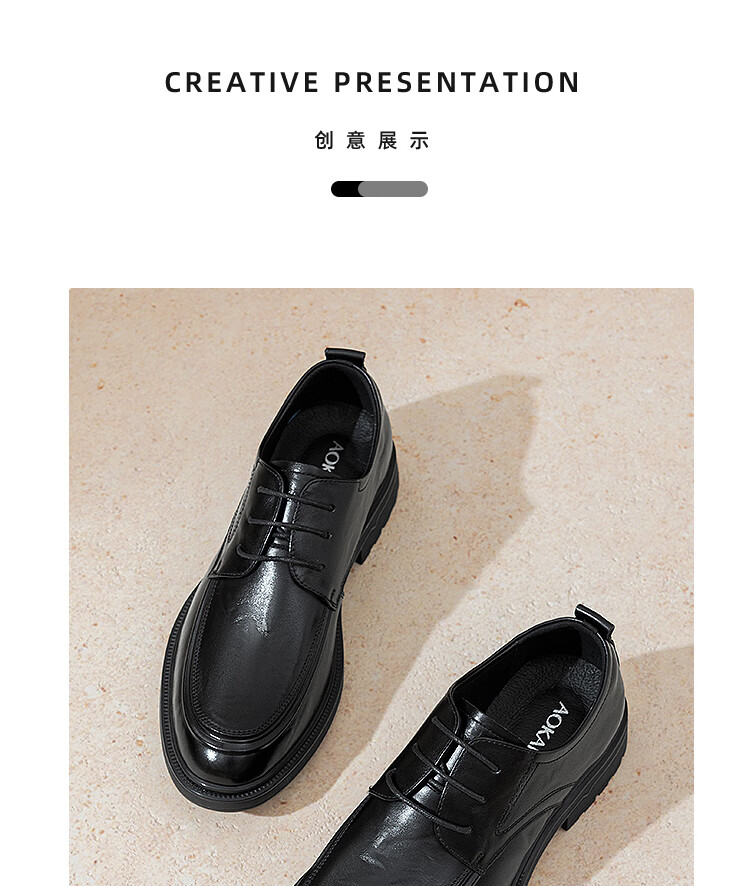The image size is (750, 886).
Task: Click the 创 character in the subtitle
Action: click(x=324, y=140)
